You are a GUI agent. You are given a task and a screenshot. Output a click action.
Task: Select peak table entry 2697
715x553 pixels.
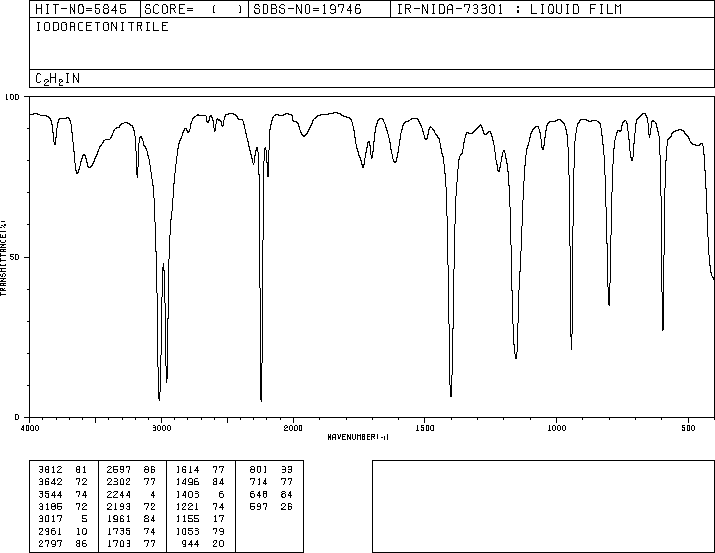(118, 470)
